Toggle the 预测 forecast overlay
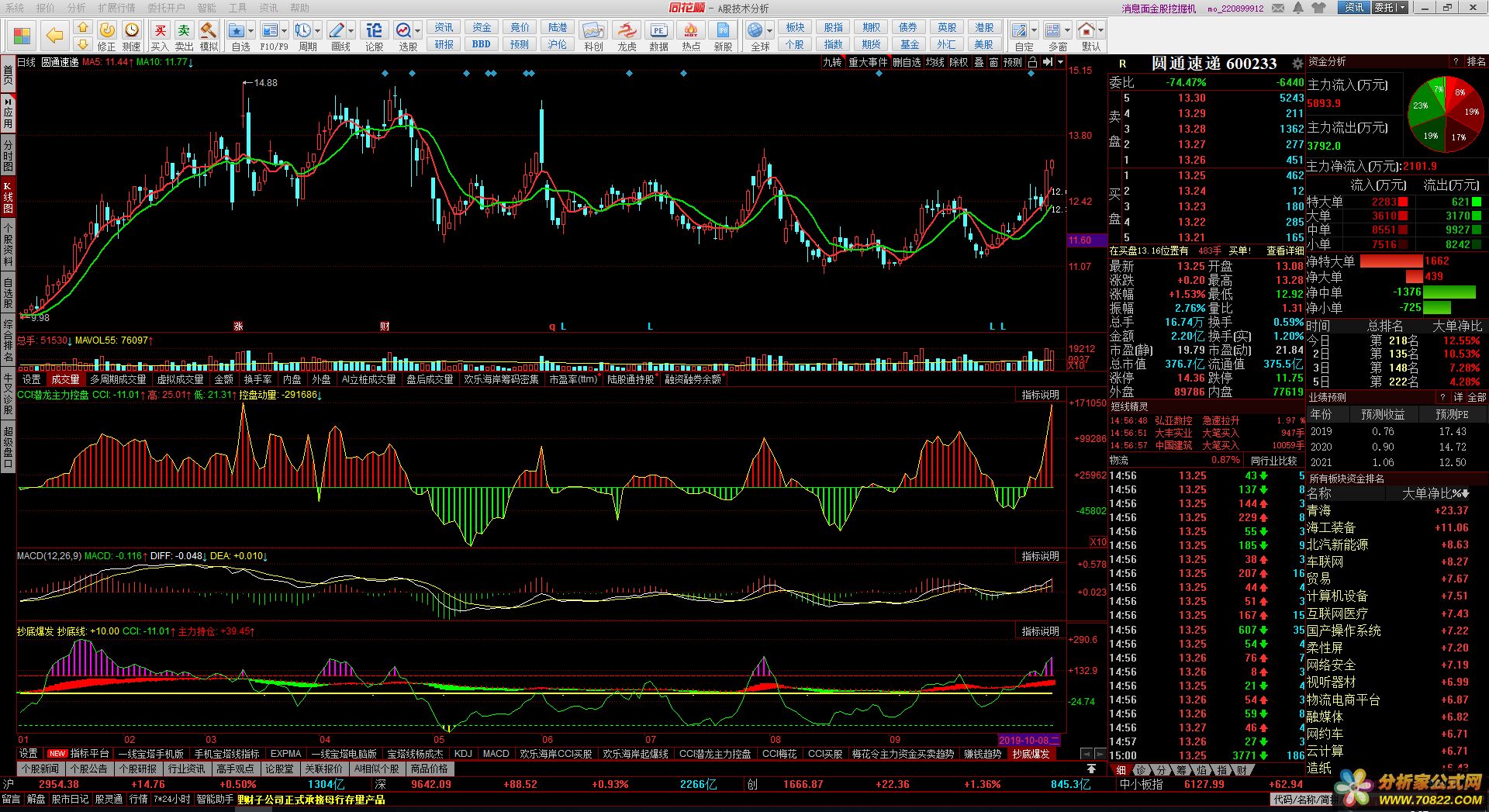This screenshot has width=1489, height=812. coord(1013,62)
